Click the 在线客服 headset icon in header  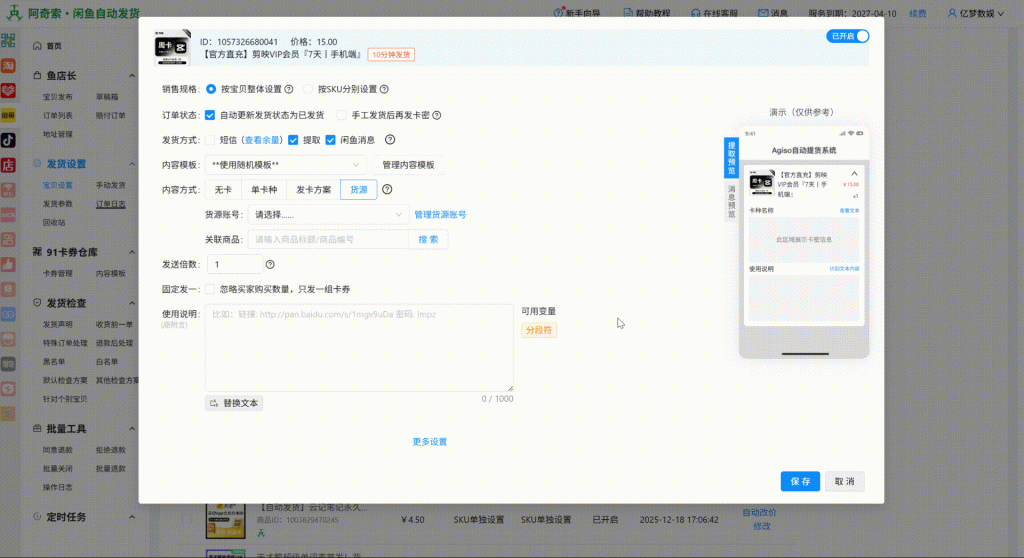tap(696, 12)
